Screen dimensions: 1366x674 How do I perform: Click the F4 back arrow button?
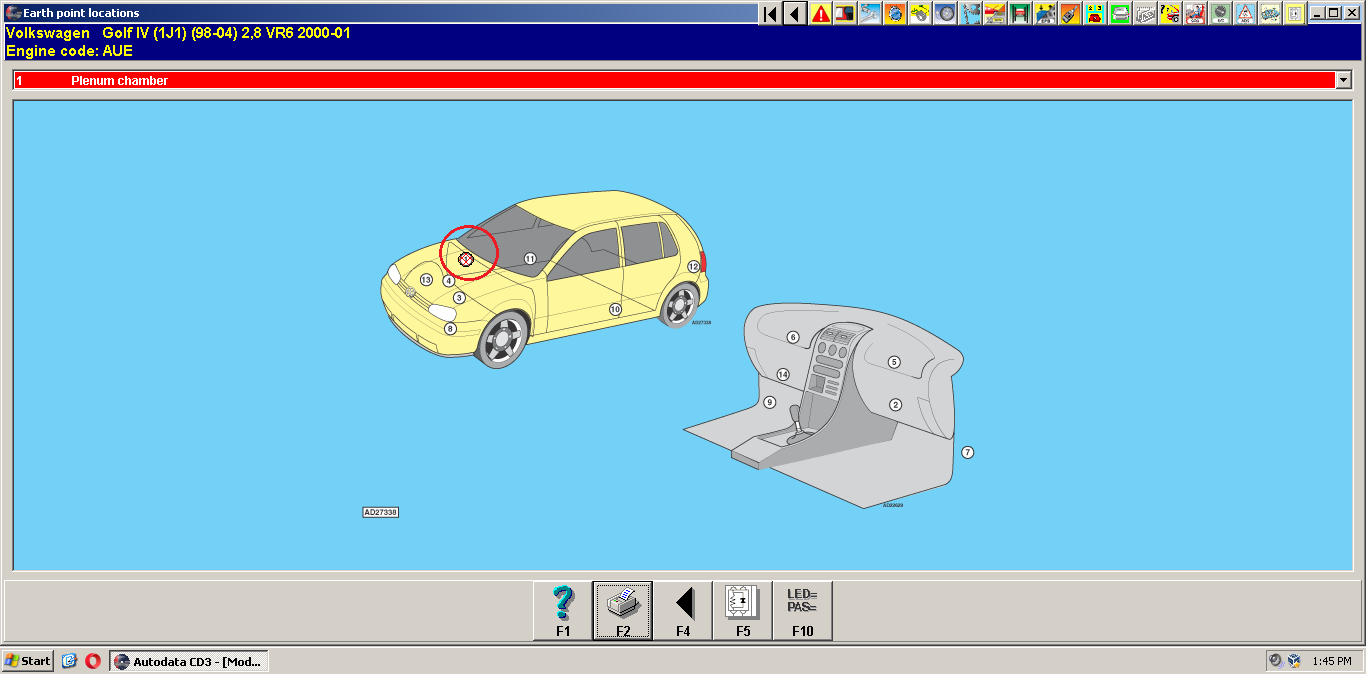(x=683, y=610)
